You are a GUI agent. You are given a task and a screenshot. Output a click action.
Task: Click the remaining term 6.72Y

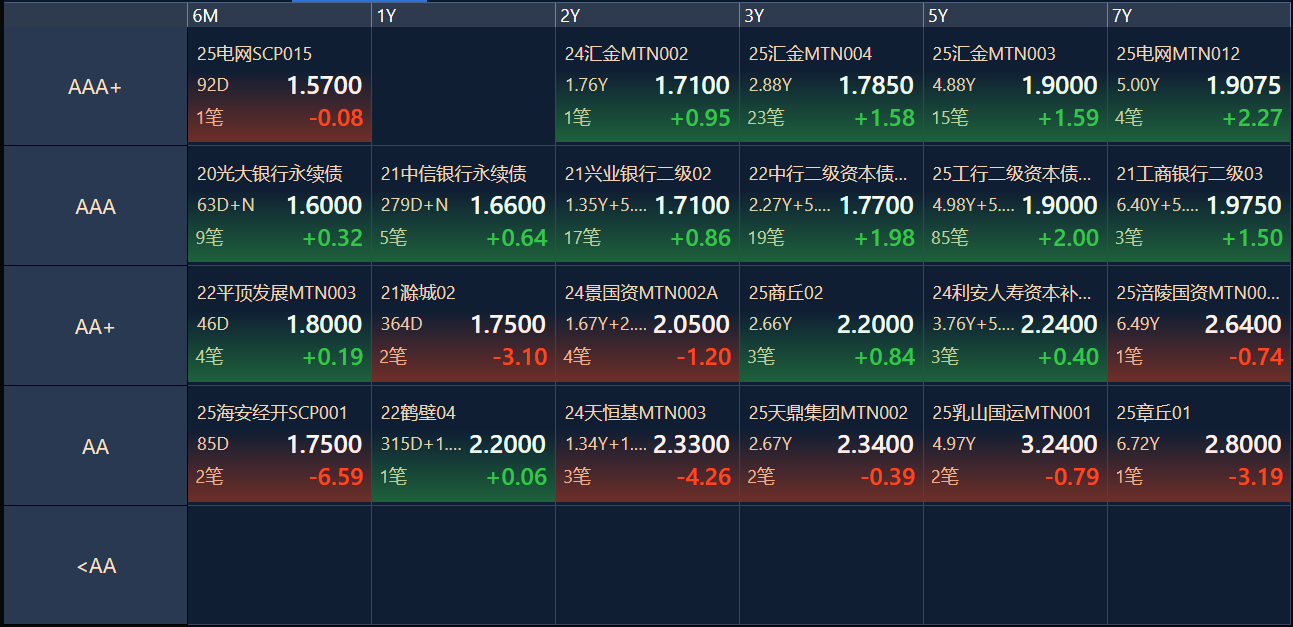click(1138, 444)
